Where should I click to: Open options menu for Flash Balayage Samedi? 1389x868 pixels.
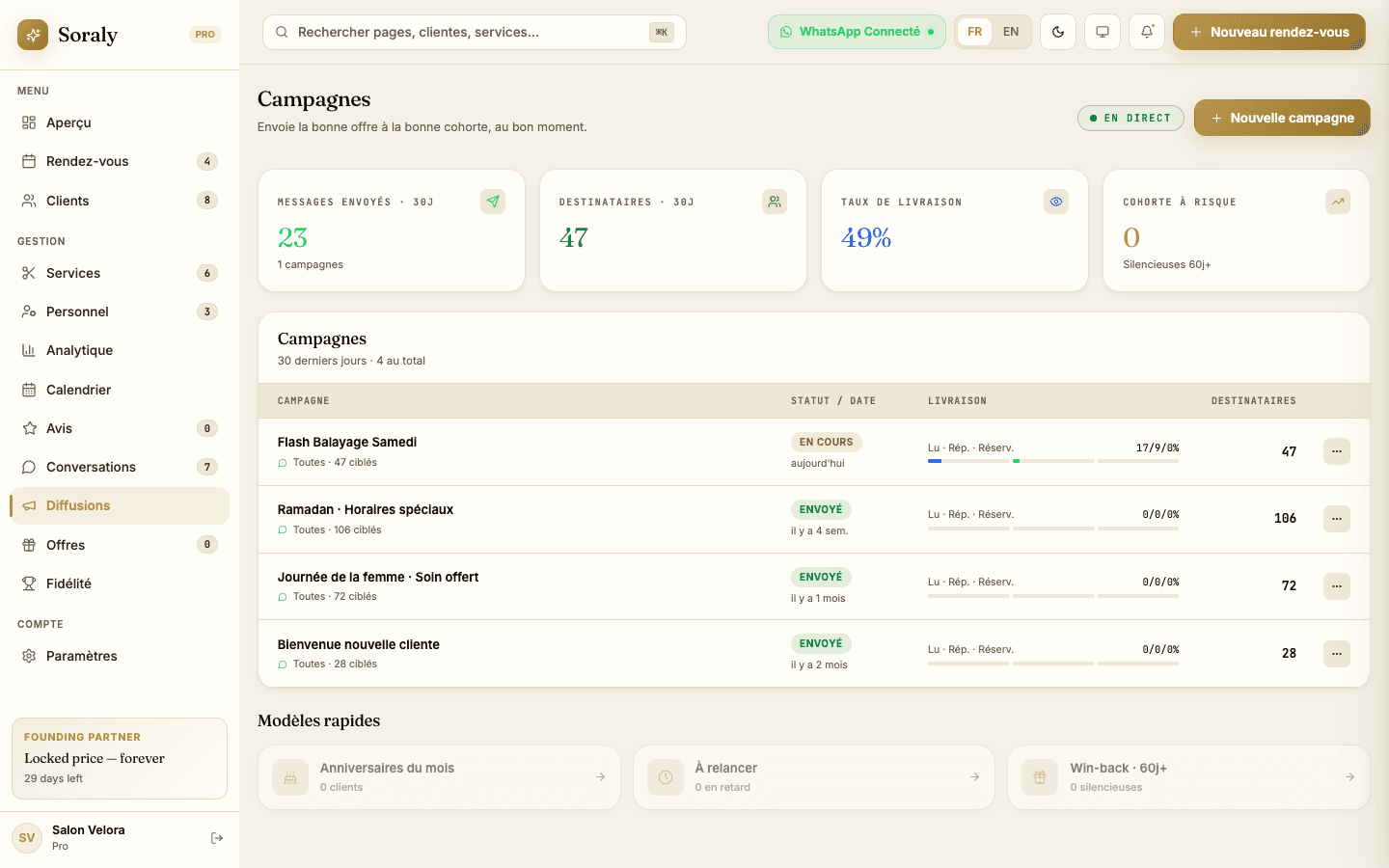1337,451
